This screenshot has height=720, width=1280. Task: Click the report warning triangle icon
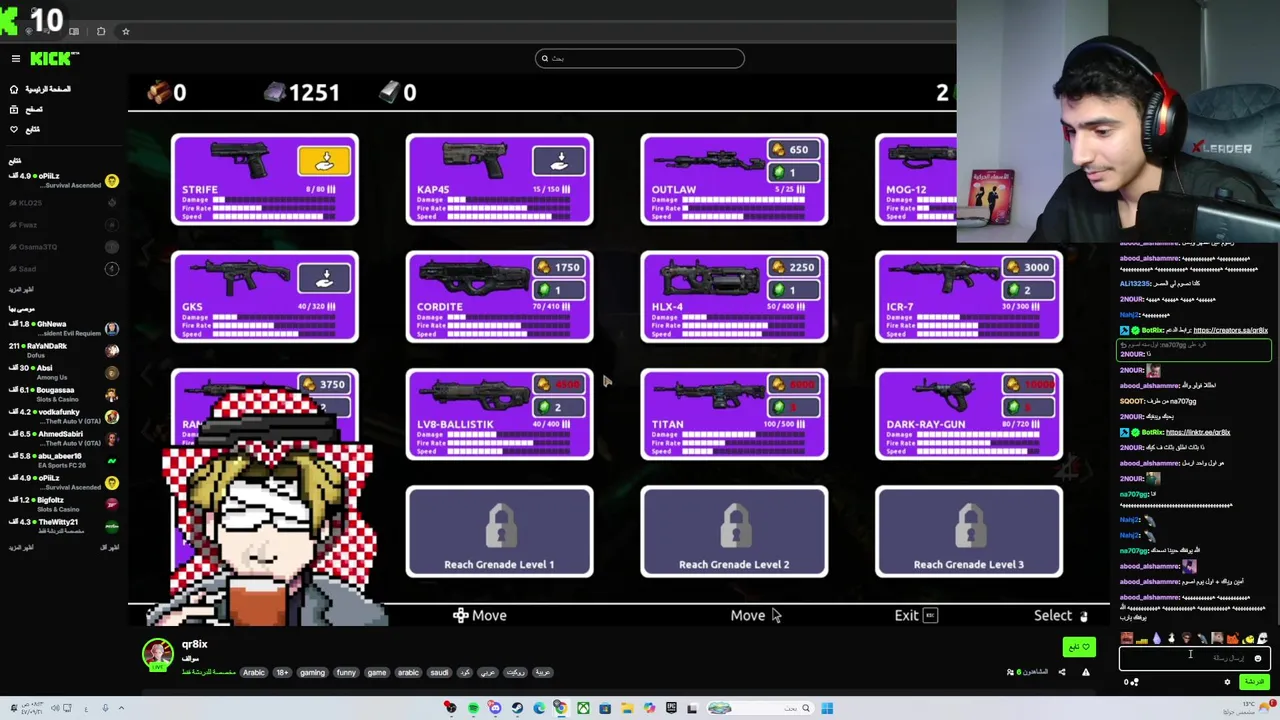coord(1086,672)
